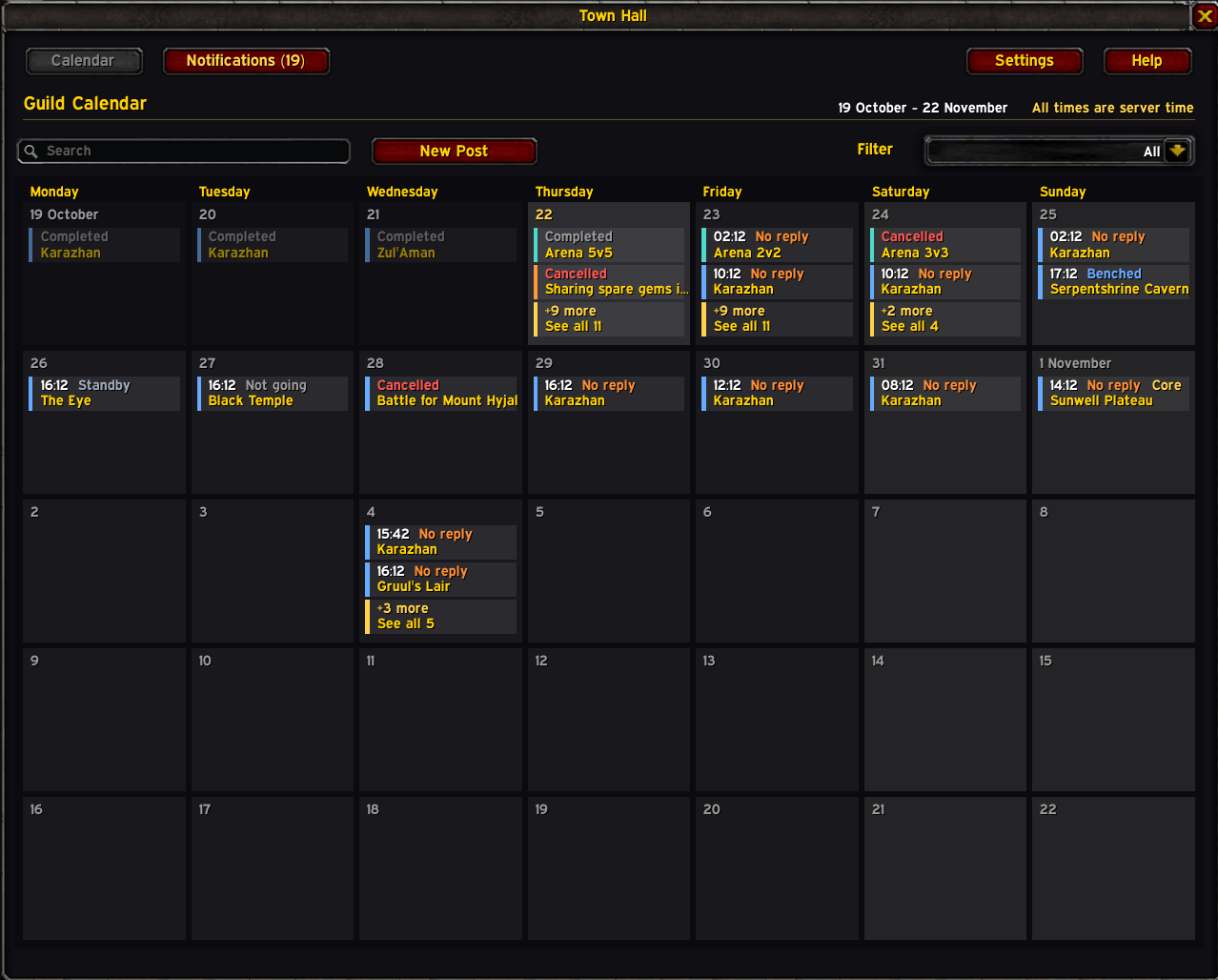Click the search magnifier icon
The image size is (1218, 980).
coord(31,151)
